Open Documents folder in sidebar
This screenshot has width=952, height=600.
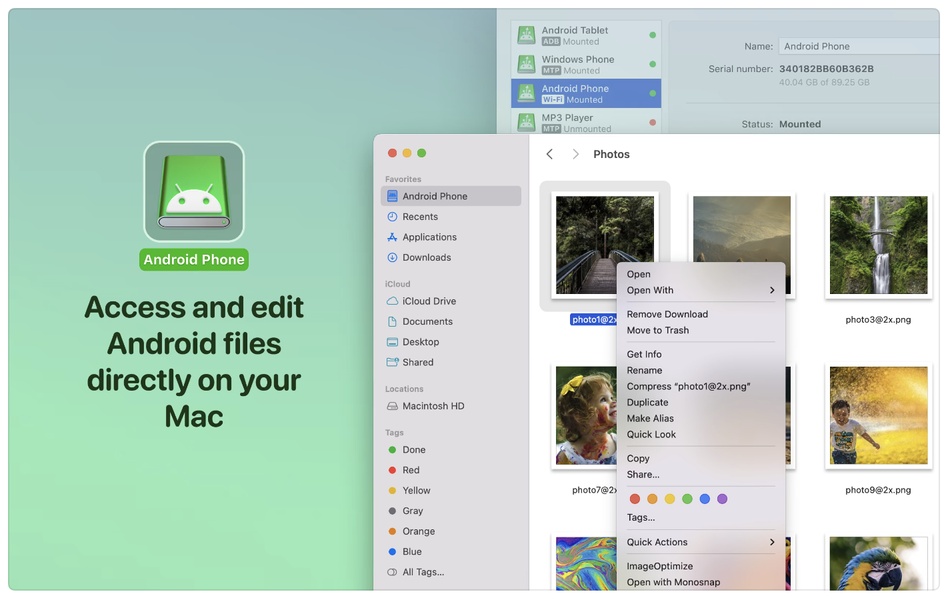click(450, 321)
